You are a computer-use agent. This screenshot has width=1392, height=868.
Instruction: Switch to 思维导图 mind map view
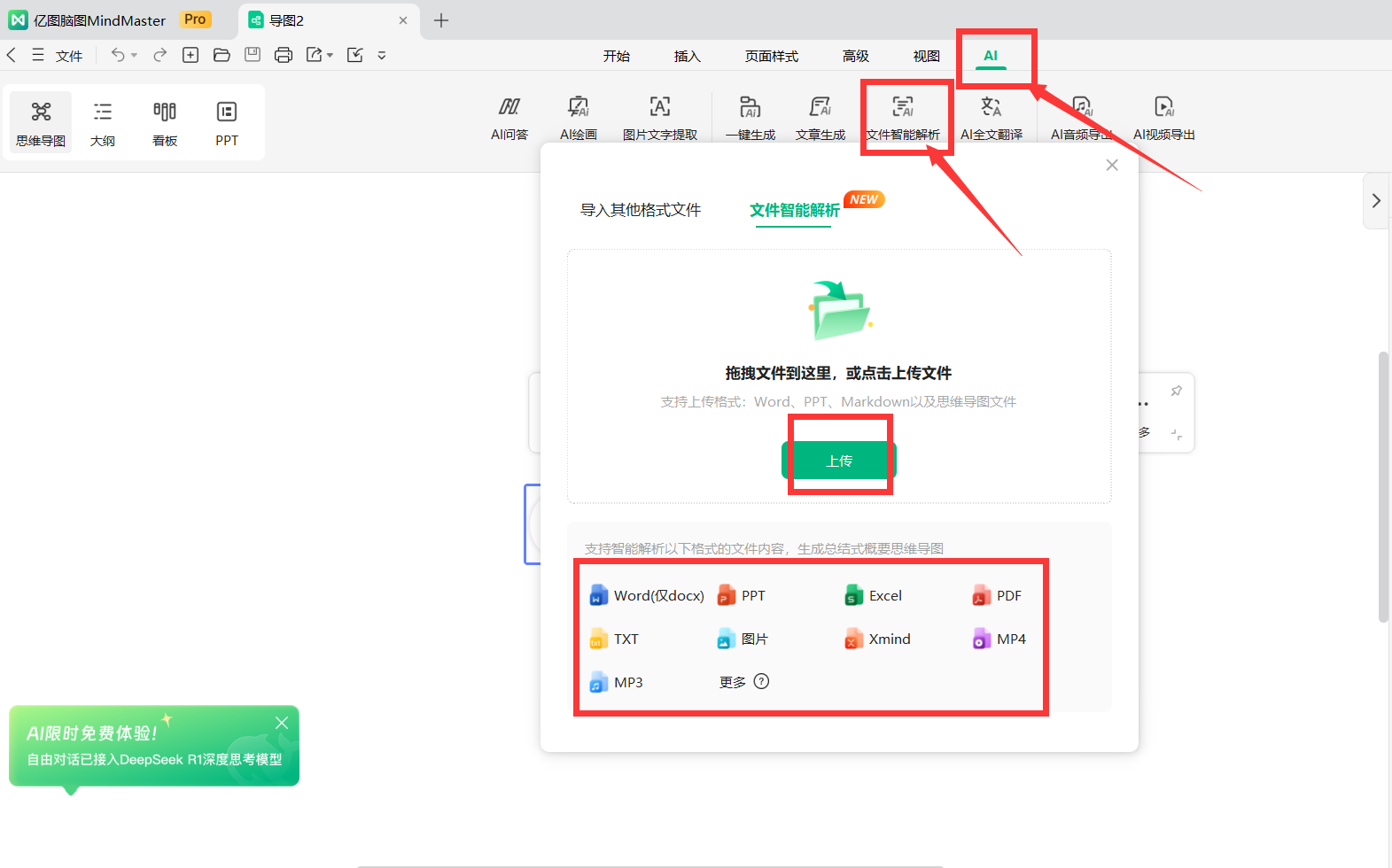click(x=41, y=122)
